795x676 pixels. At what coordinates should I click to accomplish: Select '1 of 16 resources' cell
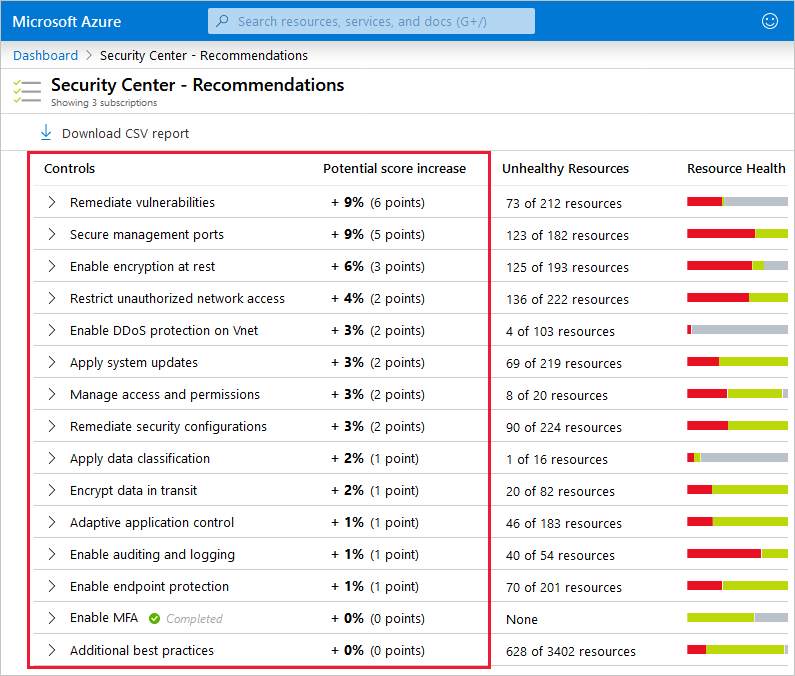[x=557, y=459]
